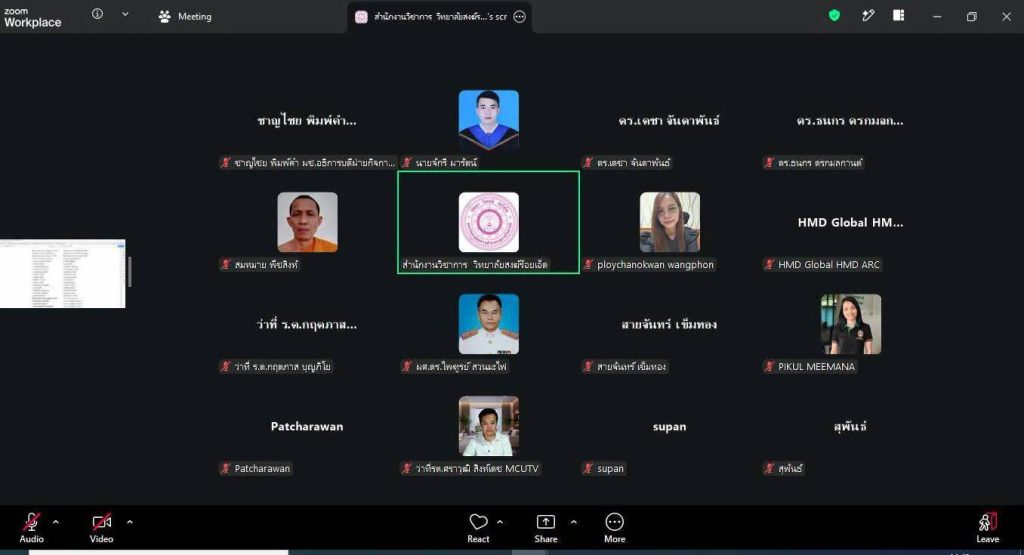Expand the audio options caret

pyautogui.click(x=56, y=522)
